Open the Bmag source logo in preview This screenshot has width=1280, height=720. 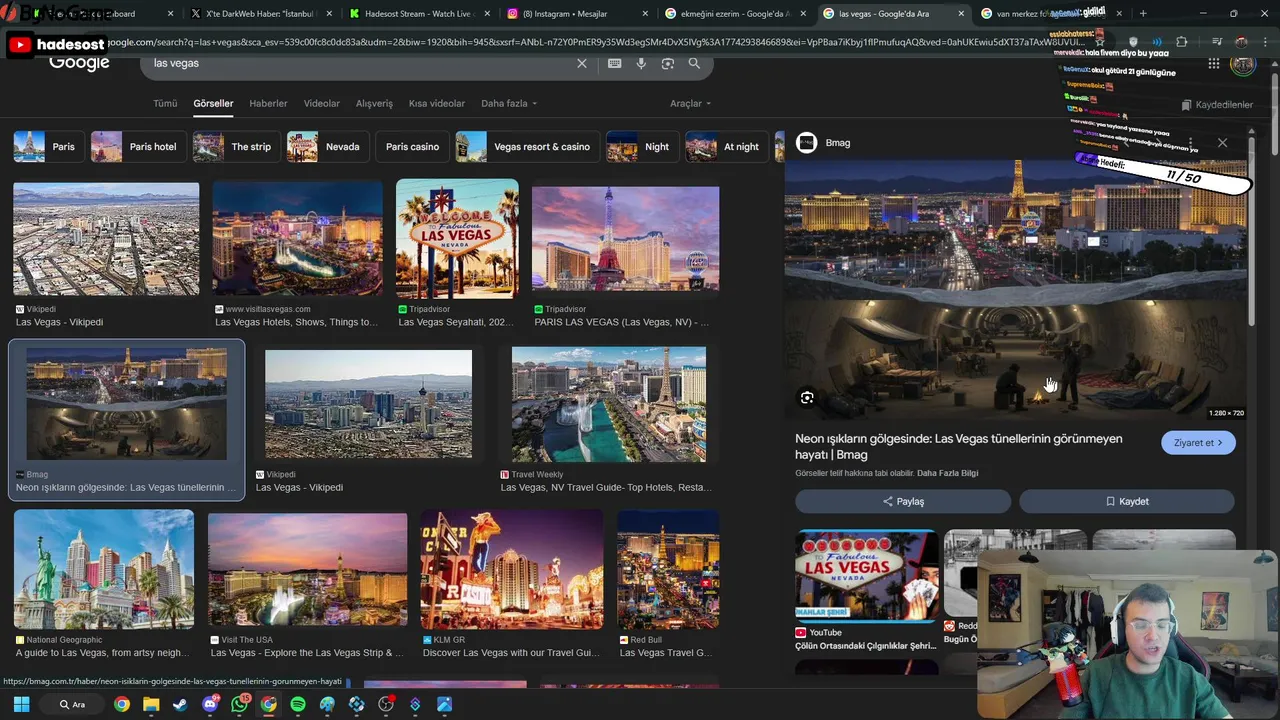(x=806, y=143)
